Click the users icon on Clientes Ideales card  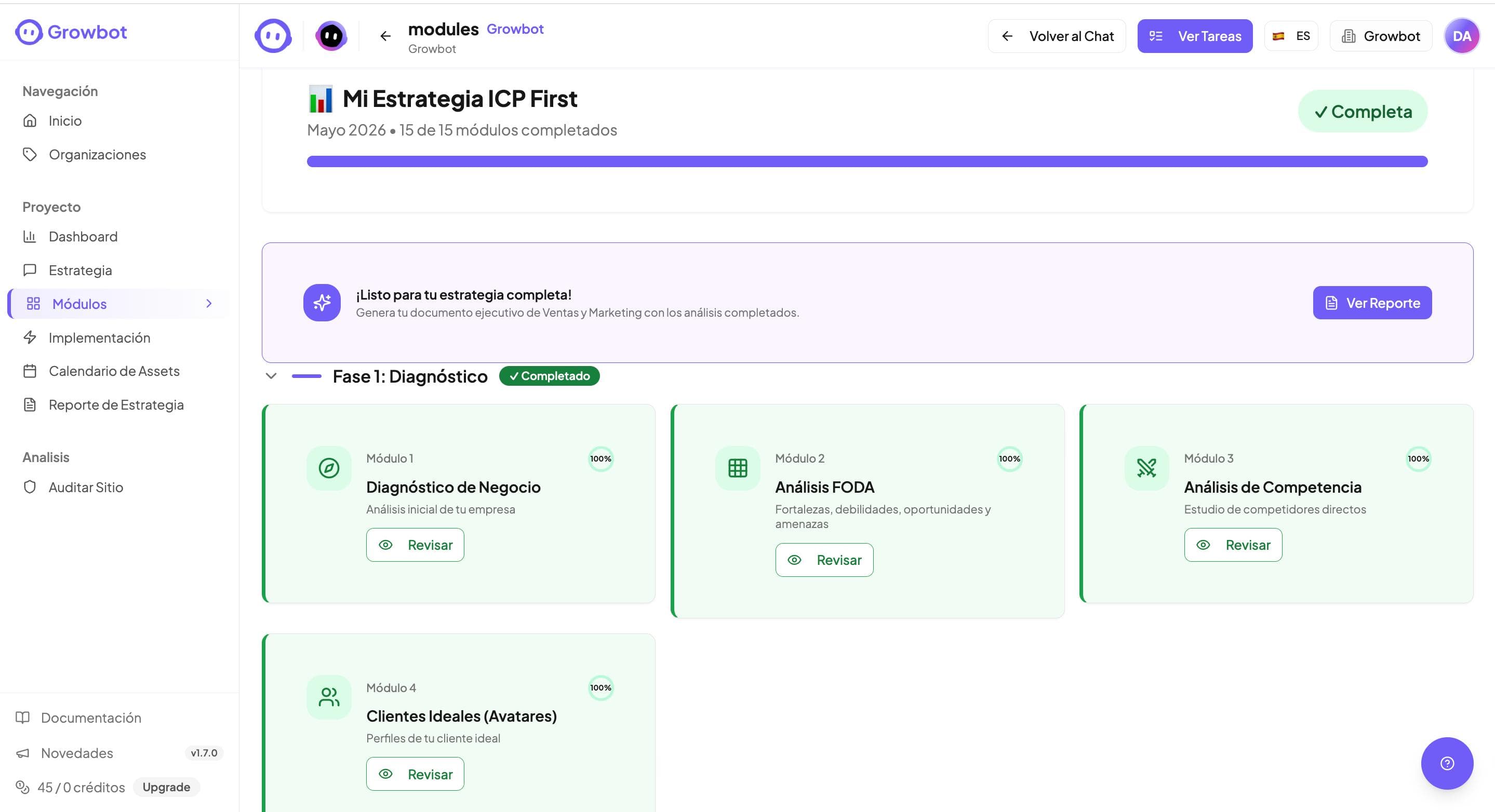[329, 697]
